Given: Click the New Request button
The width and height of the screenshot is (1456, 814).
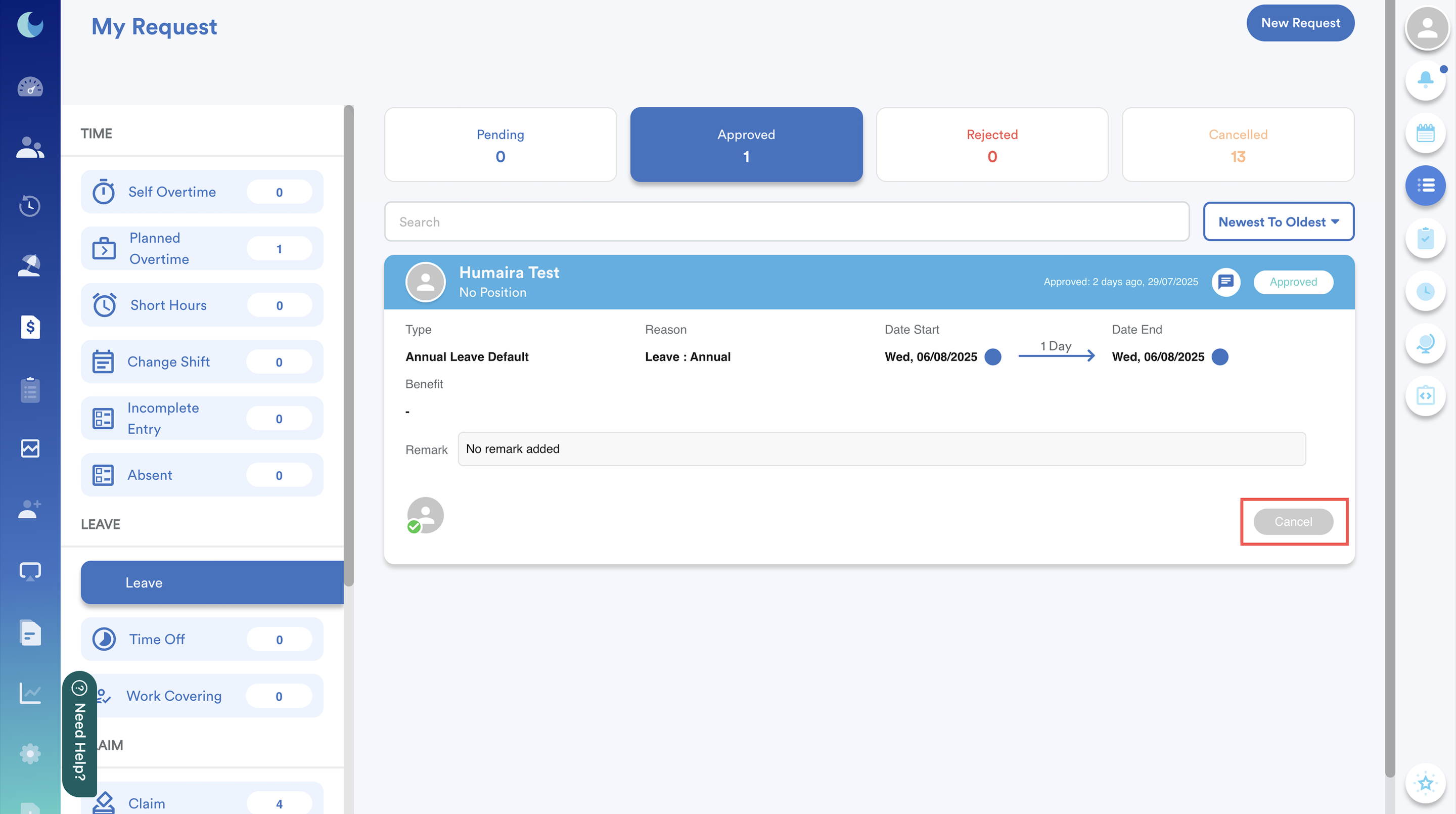Looking at the screenshot, I should point(1300,23).
